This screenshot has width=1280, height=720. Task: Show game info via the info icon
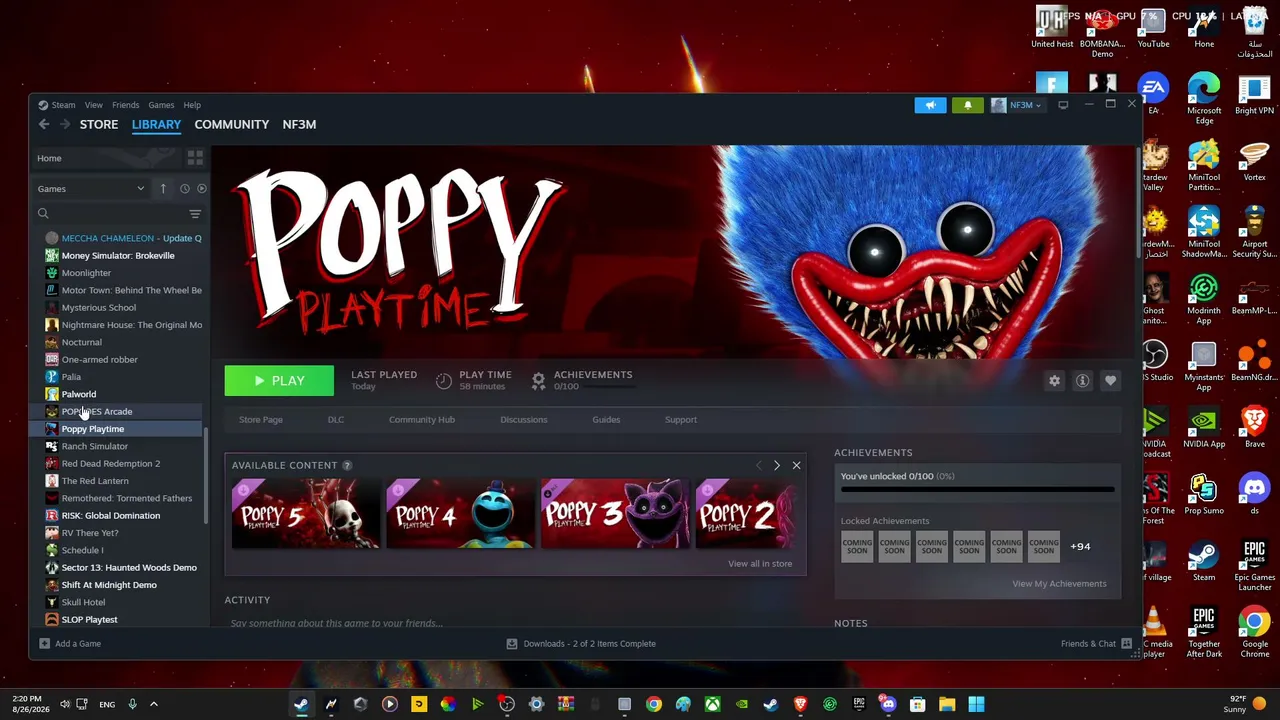click(1082, 381)
